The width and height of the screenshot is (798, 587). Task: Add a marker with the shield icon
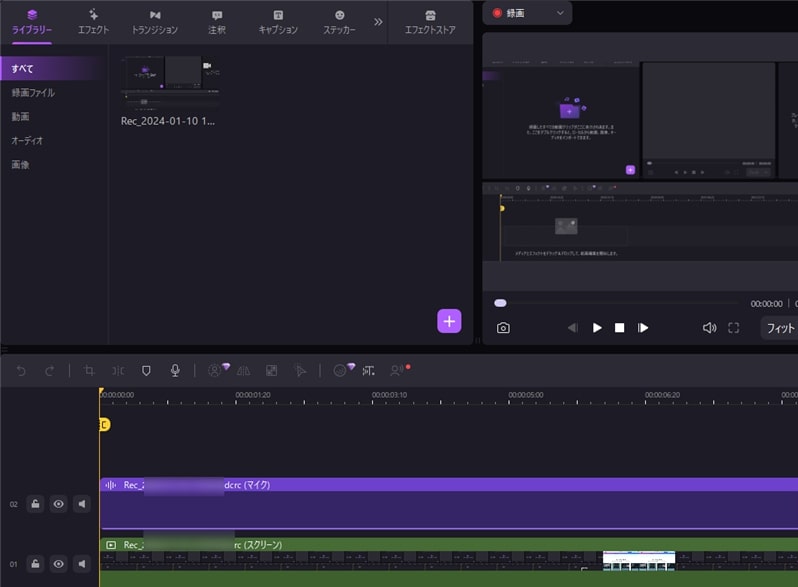(x=146, y=371)
